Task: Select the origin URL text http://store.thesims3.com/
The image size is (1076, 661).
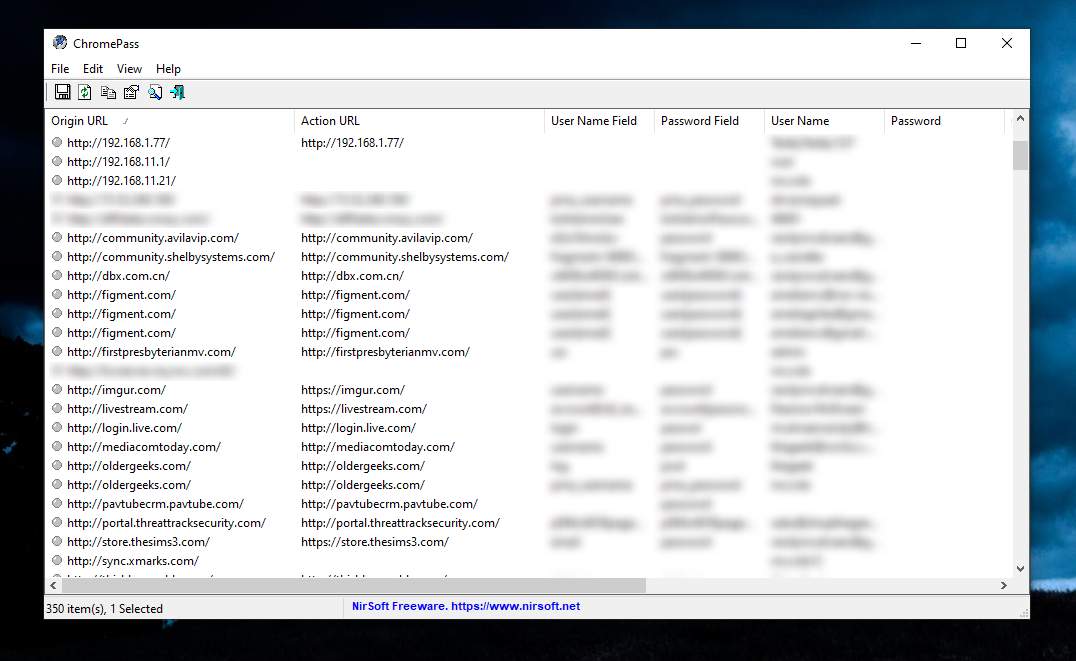Action: [138, 542]
